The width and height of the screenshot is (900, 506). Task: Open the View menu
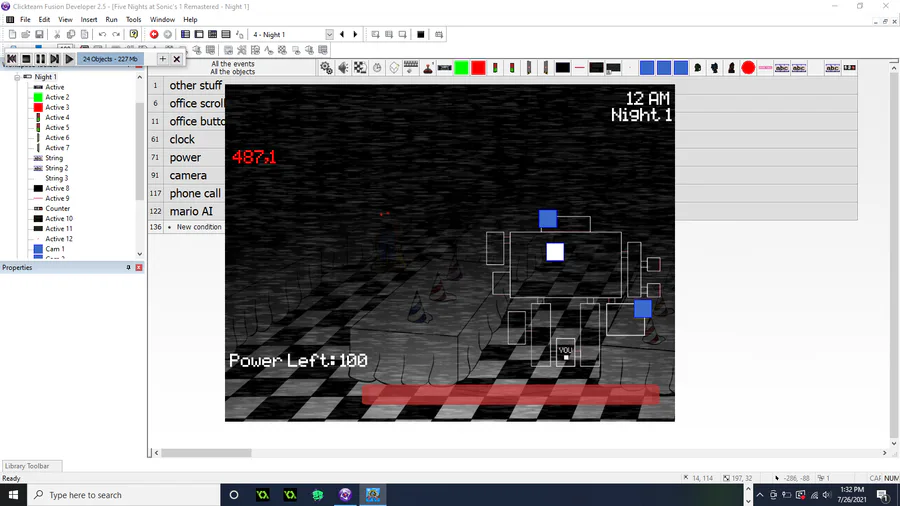click(65, 20)
